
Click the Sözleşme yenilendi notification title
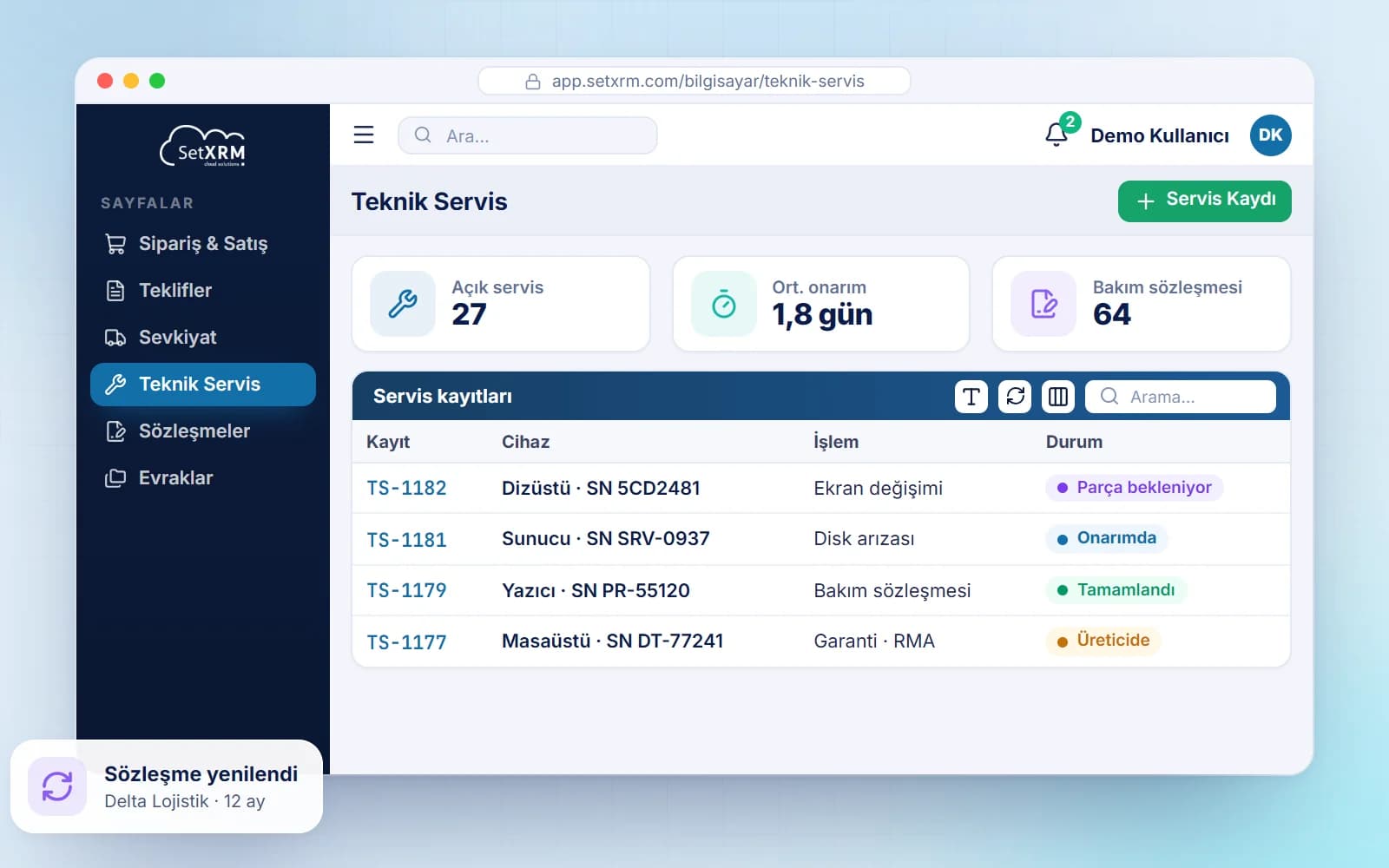[201, 774]
